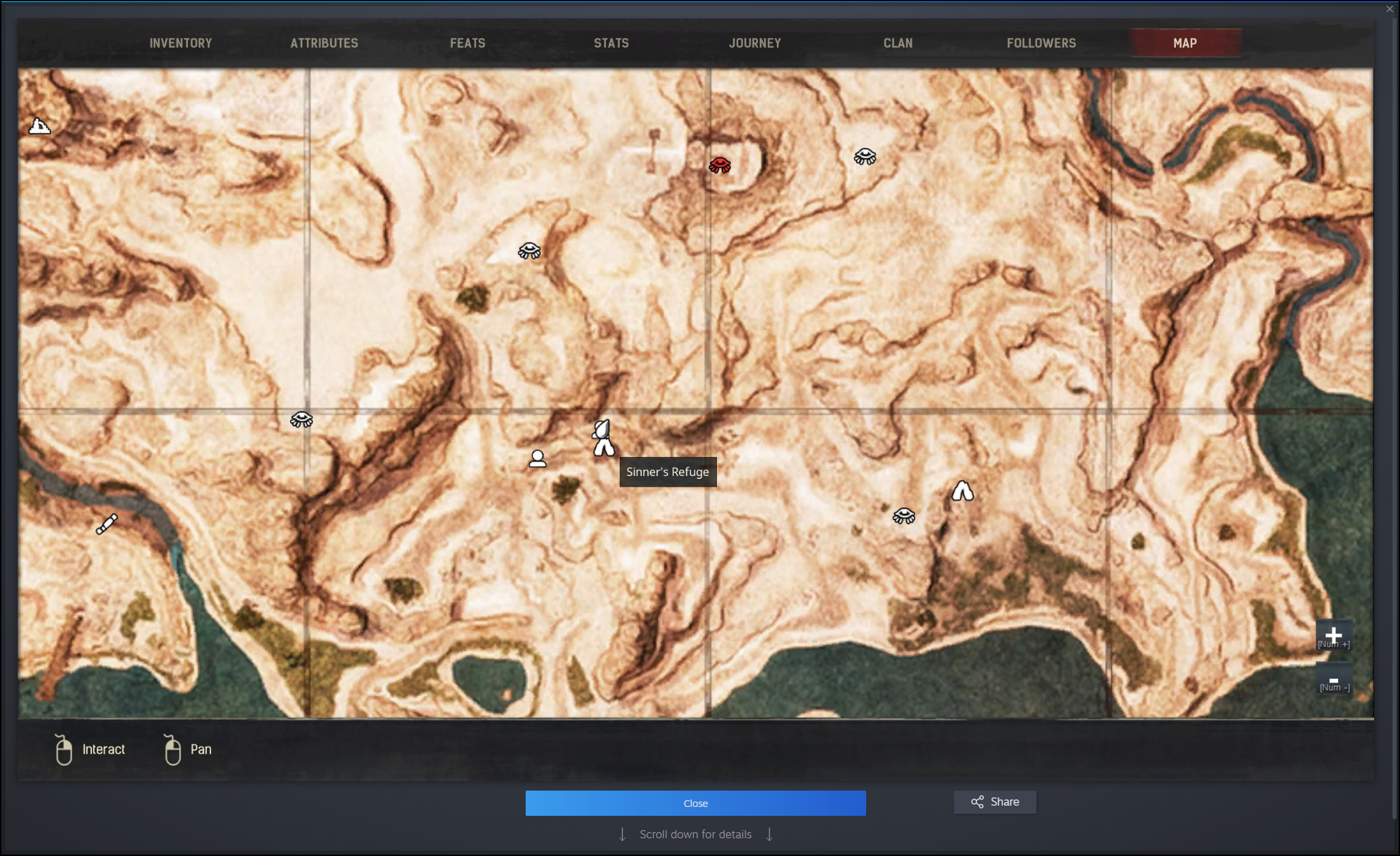This screenshot has width=1400, height=856.
Task: Click the obelisk marker above Sinner's Refuge
Action: 601,429
